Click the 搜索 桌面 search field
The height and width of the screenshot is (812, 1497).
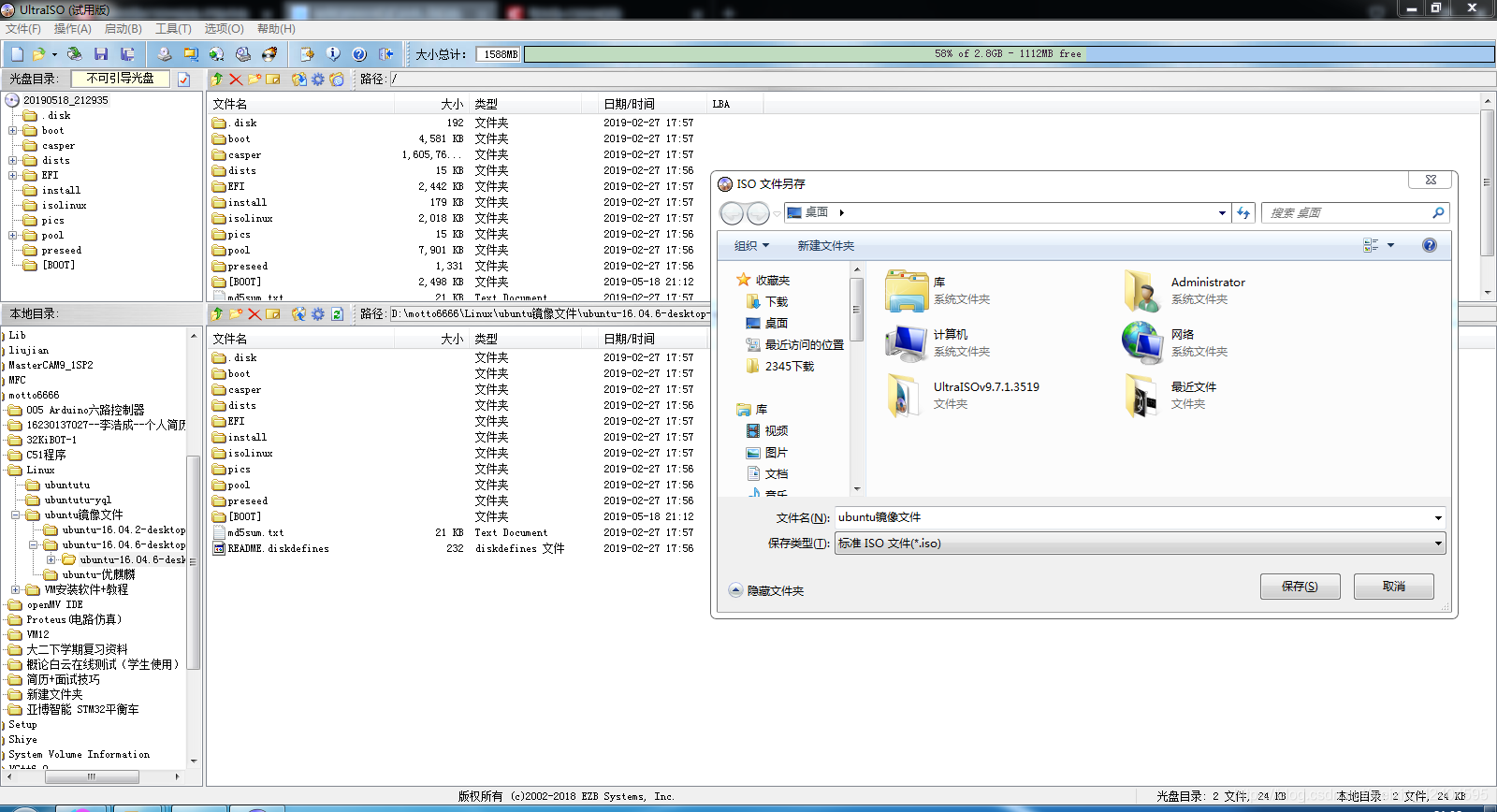1355,213
